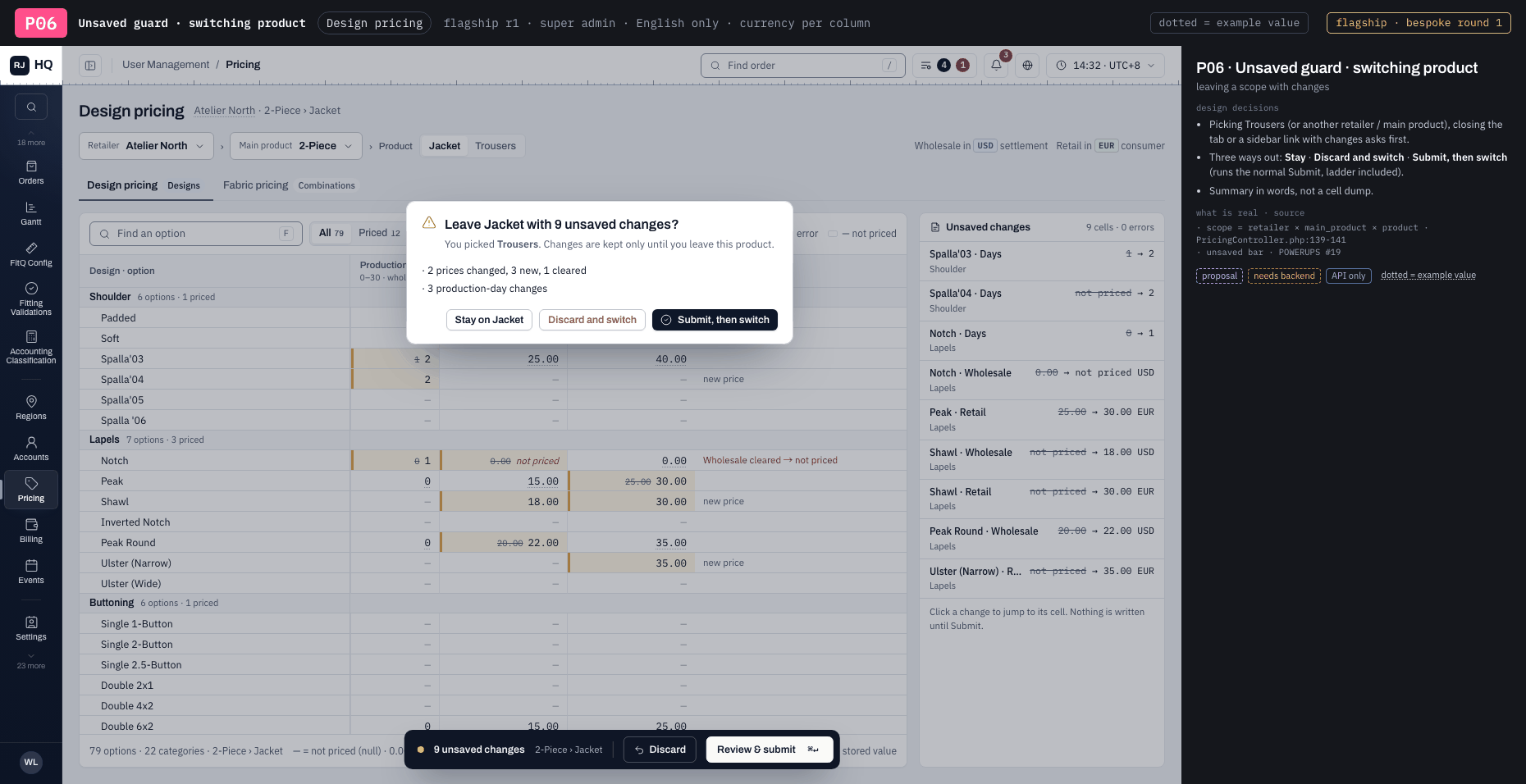
Task: Click the Inverted Notch option row
Action: click(492, 522)
